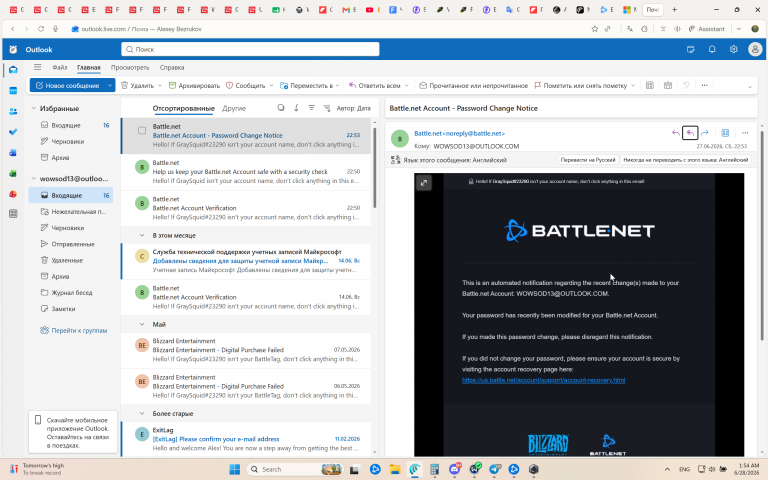Collapse the Избранные favorites section
The height and width of the screenshot is (480, 768).
33,108
